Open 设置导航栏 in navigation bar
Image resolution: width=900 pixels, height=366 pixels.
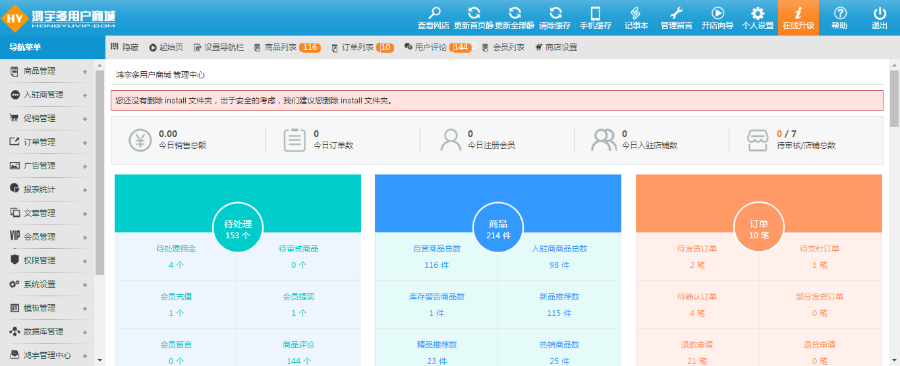pyautogui.click(x=219, y=48)
